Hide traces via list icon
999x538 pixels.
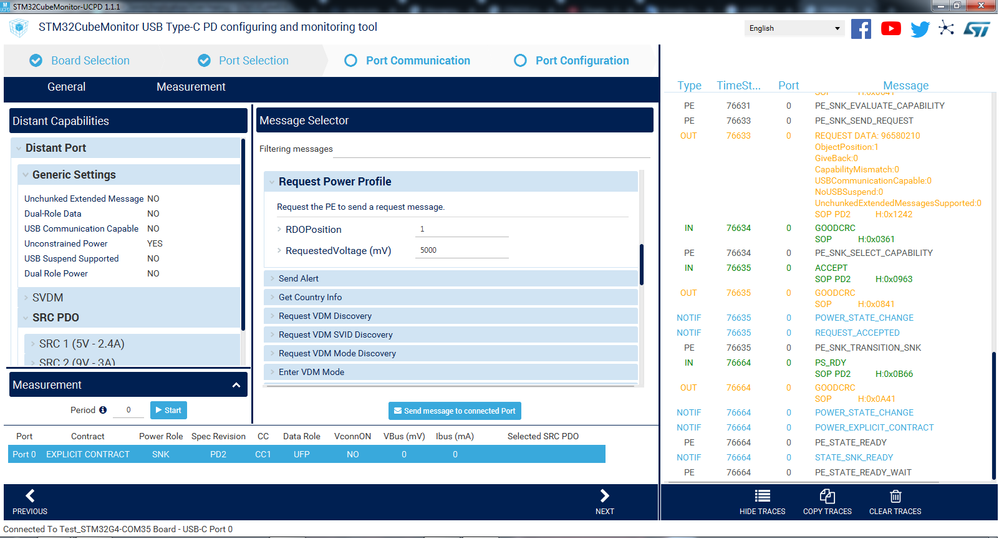(x=762, y=496)
